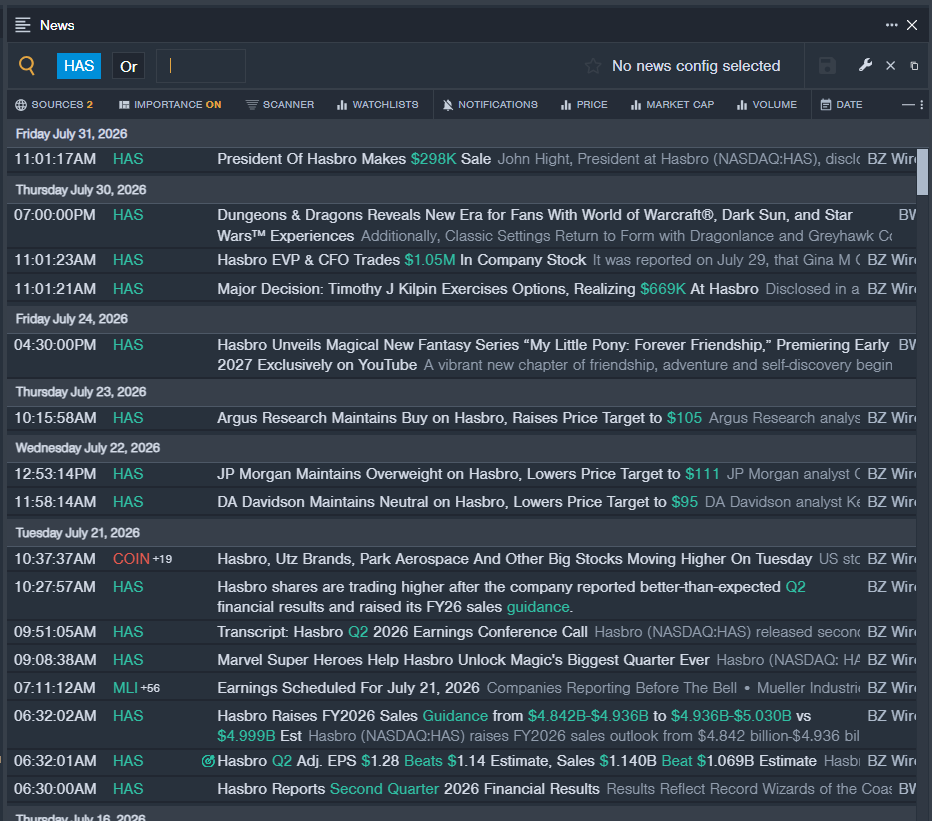
Task: Click the News panel title
Action: tap(57, 25)
